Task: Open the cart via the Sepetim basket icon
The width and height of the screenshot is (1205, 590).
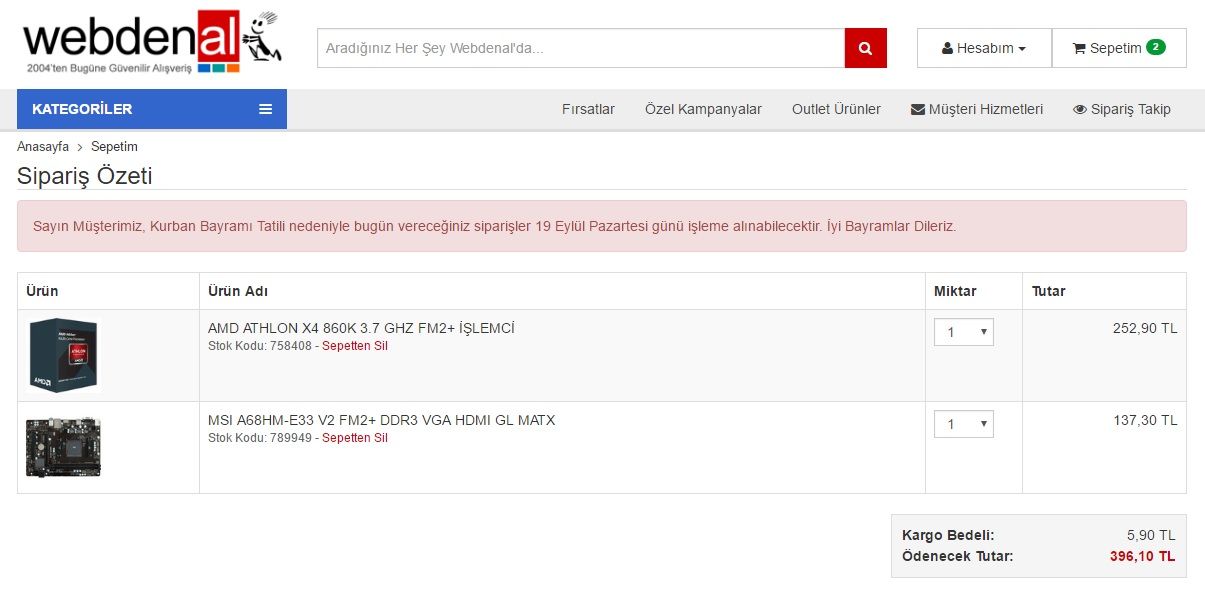Action: [x=1079, y=47]
